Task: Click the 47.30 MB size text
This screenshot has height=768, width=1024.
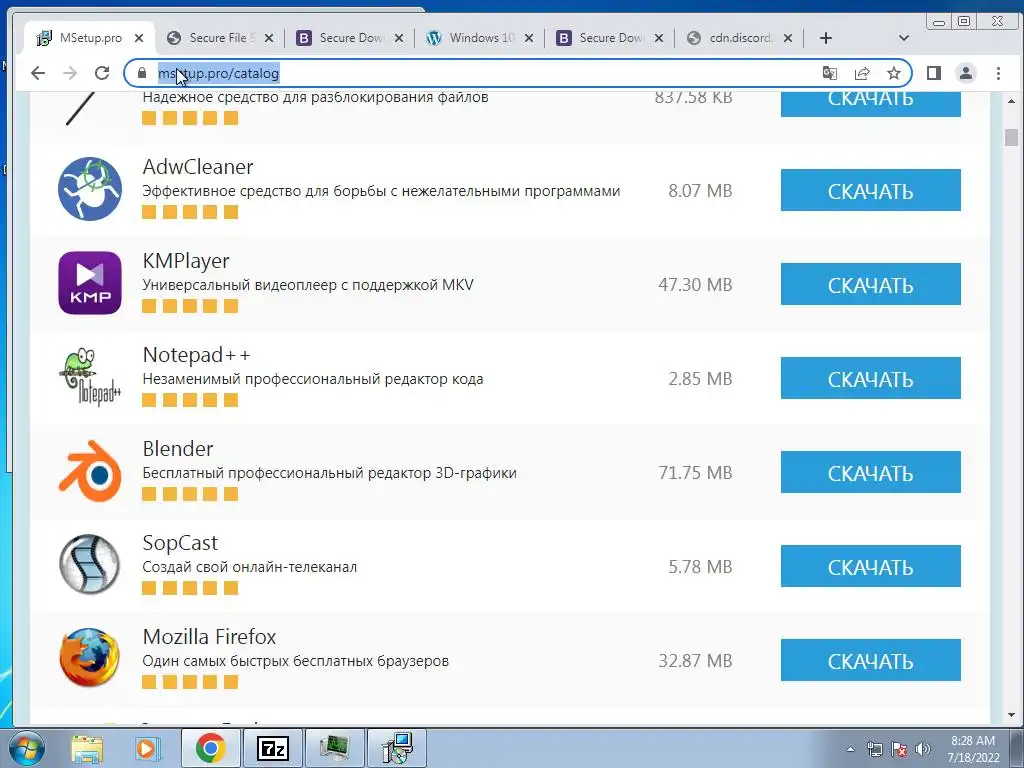Action: coord(695,284)
